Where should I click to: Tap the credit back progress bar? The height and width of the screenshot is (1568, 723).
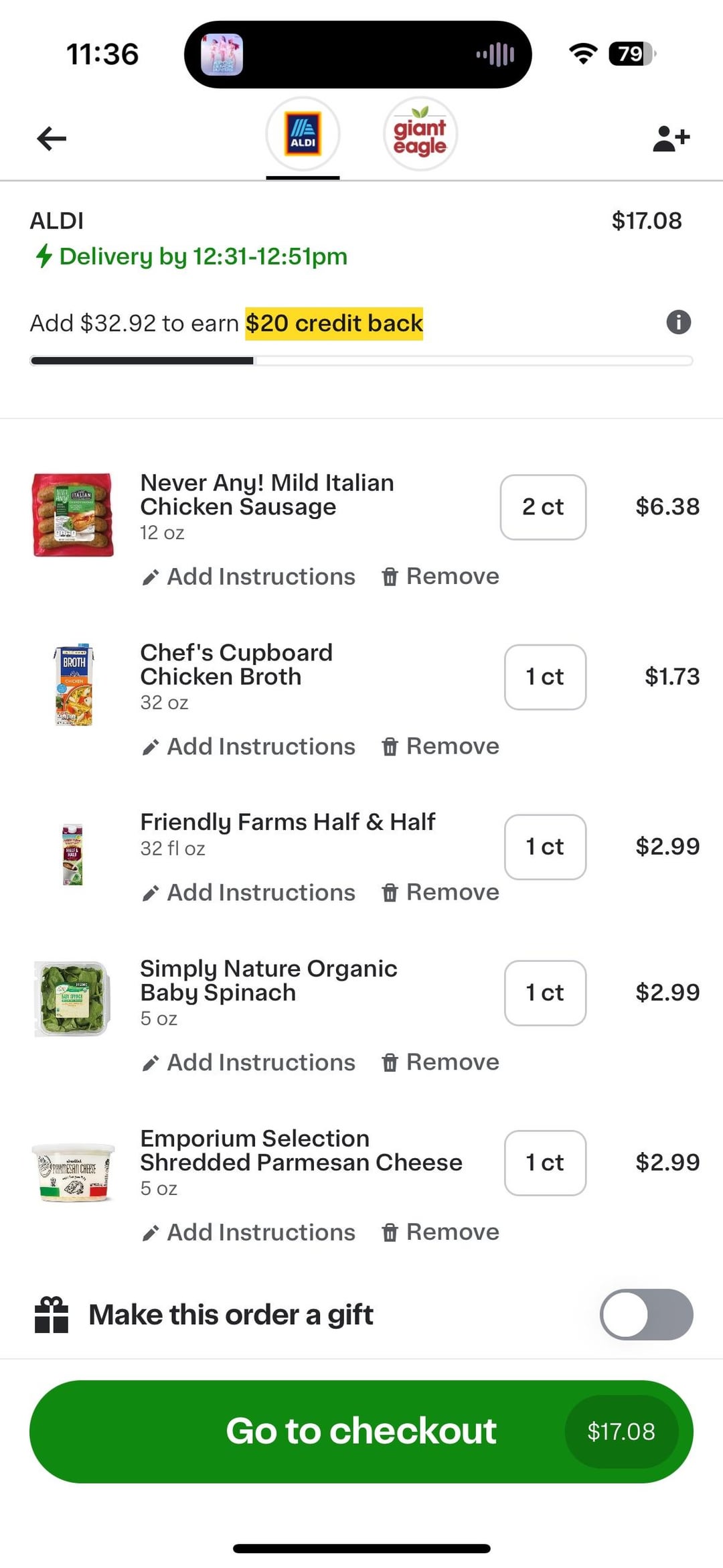(361, 361)
